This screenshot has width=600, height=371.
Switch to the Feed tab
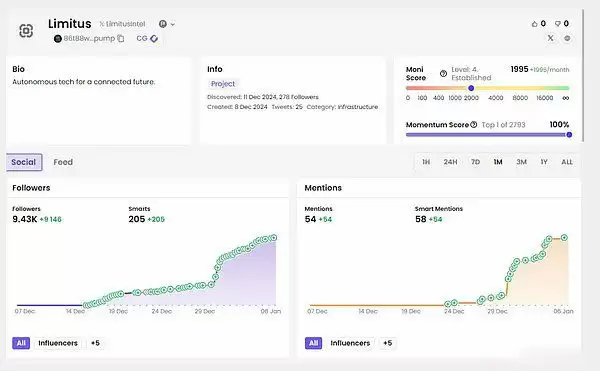click(x=63, y=162)
